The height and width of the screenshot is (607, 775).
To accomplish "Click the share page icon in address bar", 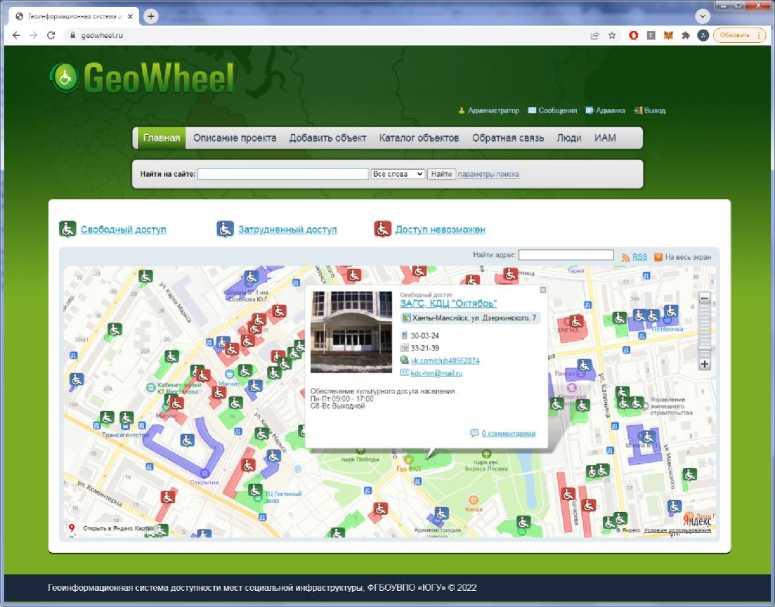I will pyautogui.click(x=595, y=36).
